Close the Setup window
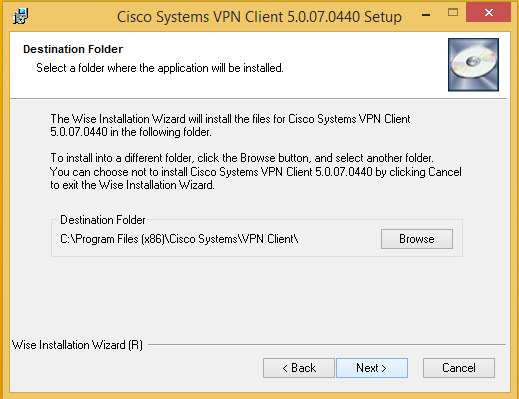This screenshot has width=519, height=399. pyautogui.click(x=488, y=12)
